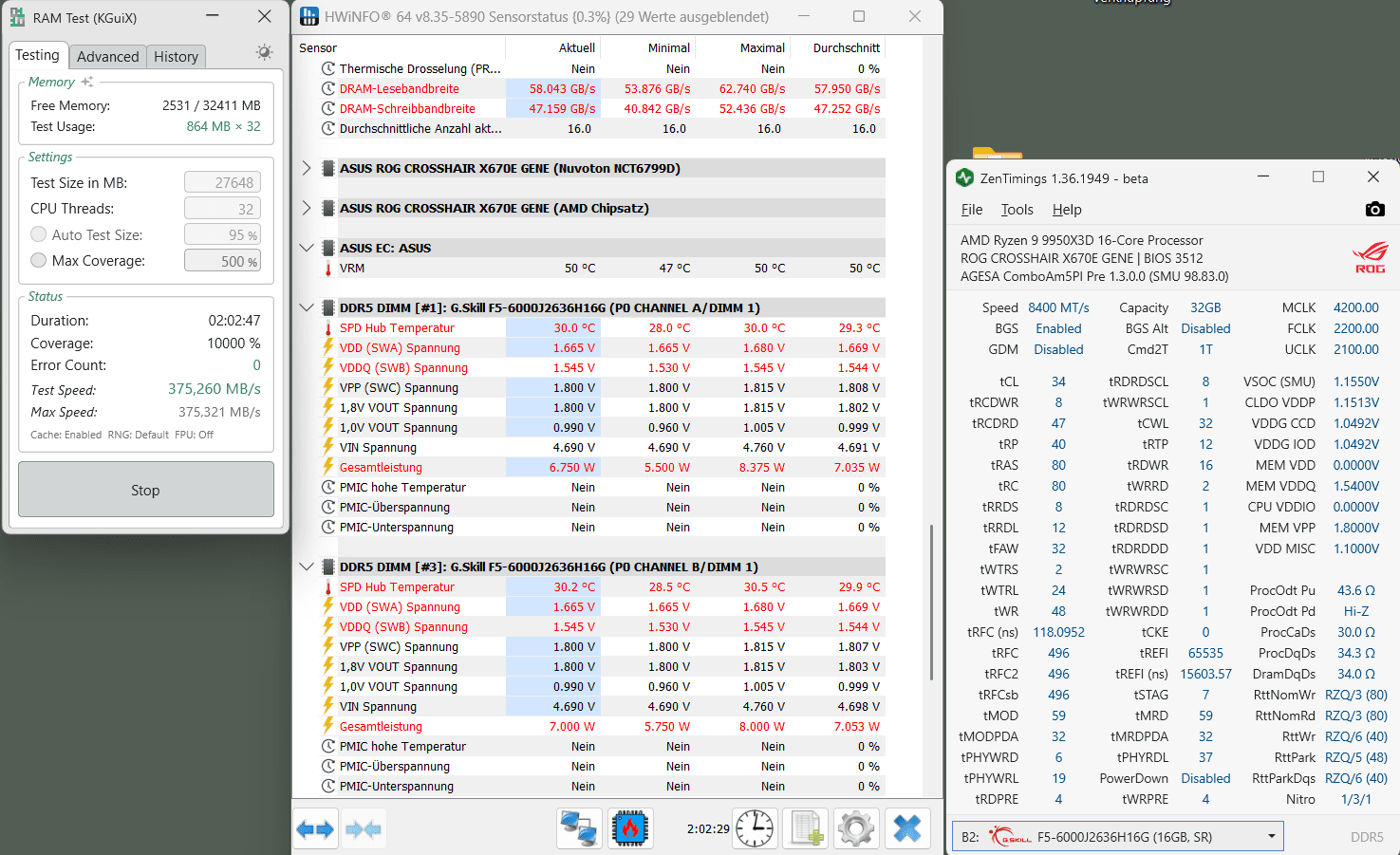
Task: Click the 8400 MT/s speed value
Action: click(x=1058, y=307)
